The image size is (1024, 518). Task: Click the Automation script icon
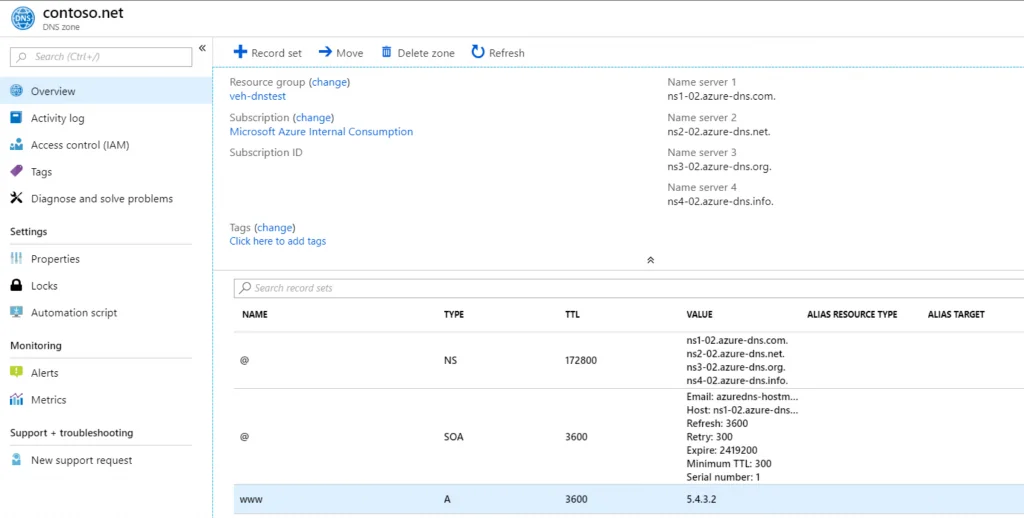point(16,312)
